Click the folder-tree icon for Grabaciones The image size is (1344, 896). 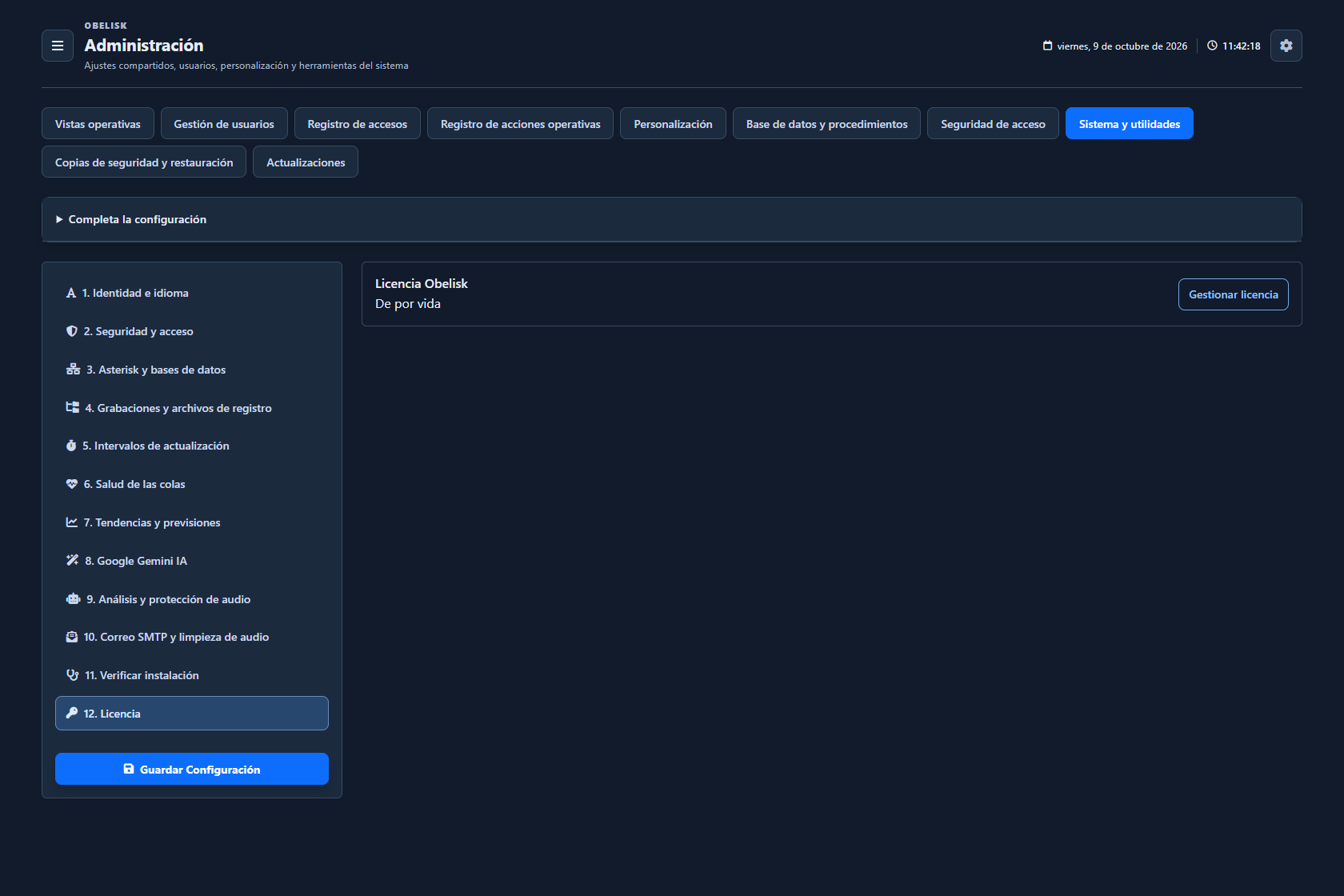(x=73, y=407)
